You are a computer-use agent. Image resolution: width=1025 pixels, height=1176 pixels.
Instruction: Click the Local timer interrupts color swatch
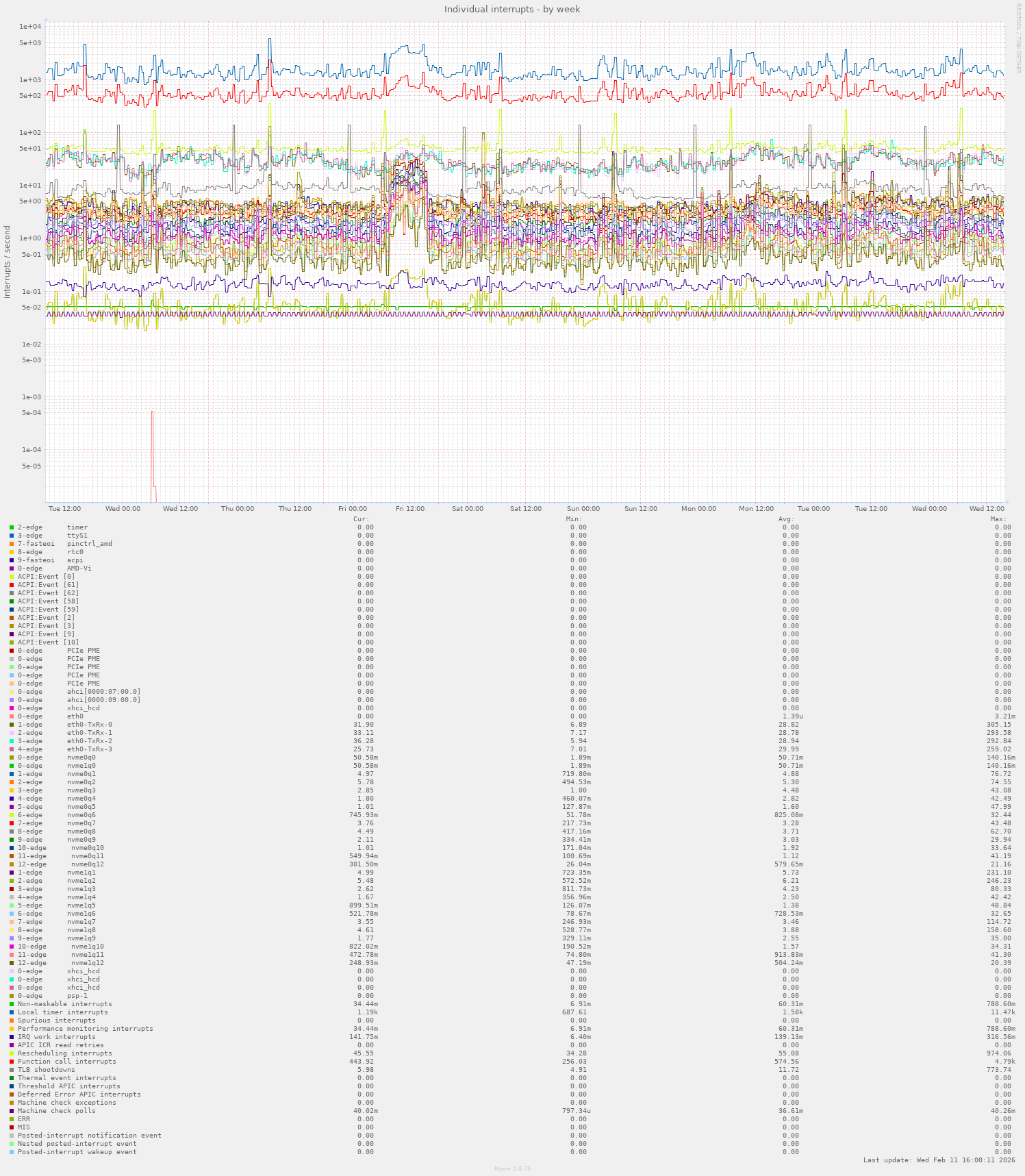[12, 1012]
